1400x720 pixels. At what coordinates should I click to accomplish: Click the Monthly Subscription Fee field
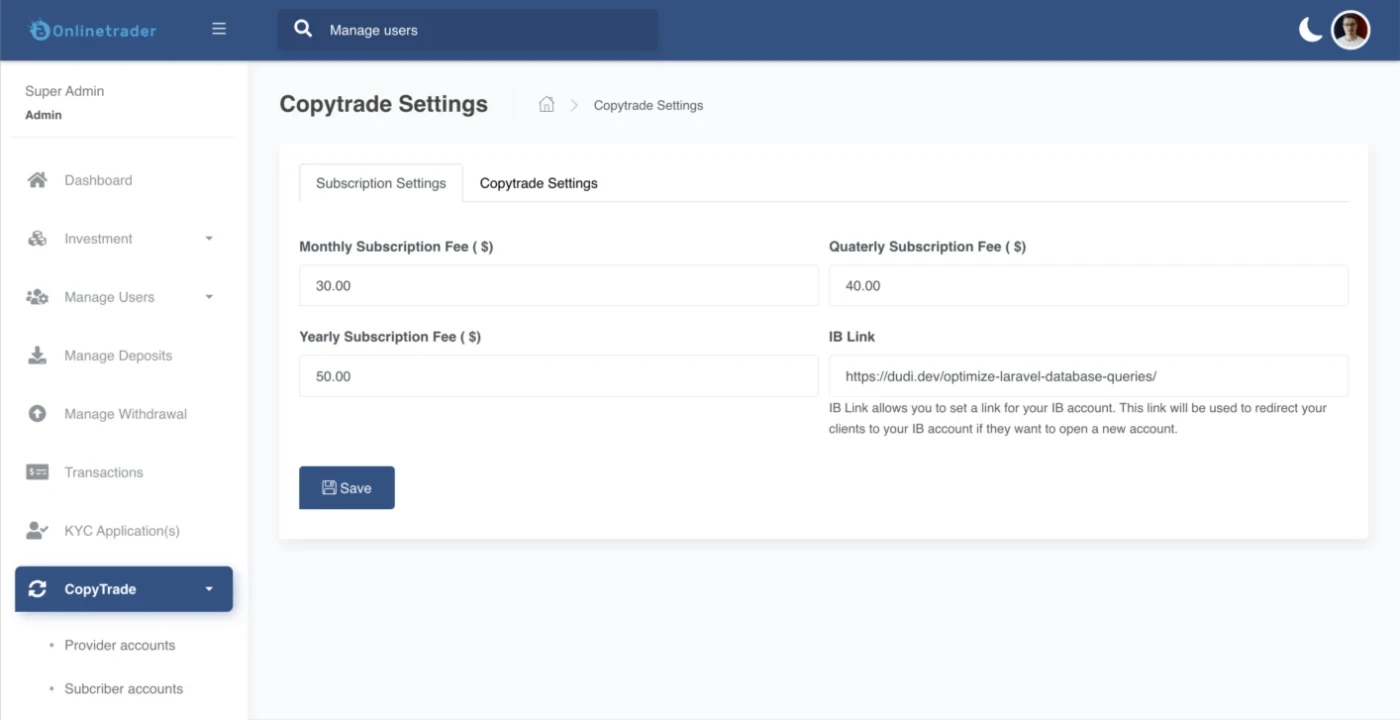(558, 286)
